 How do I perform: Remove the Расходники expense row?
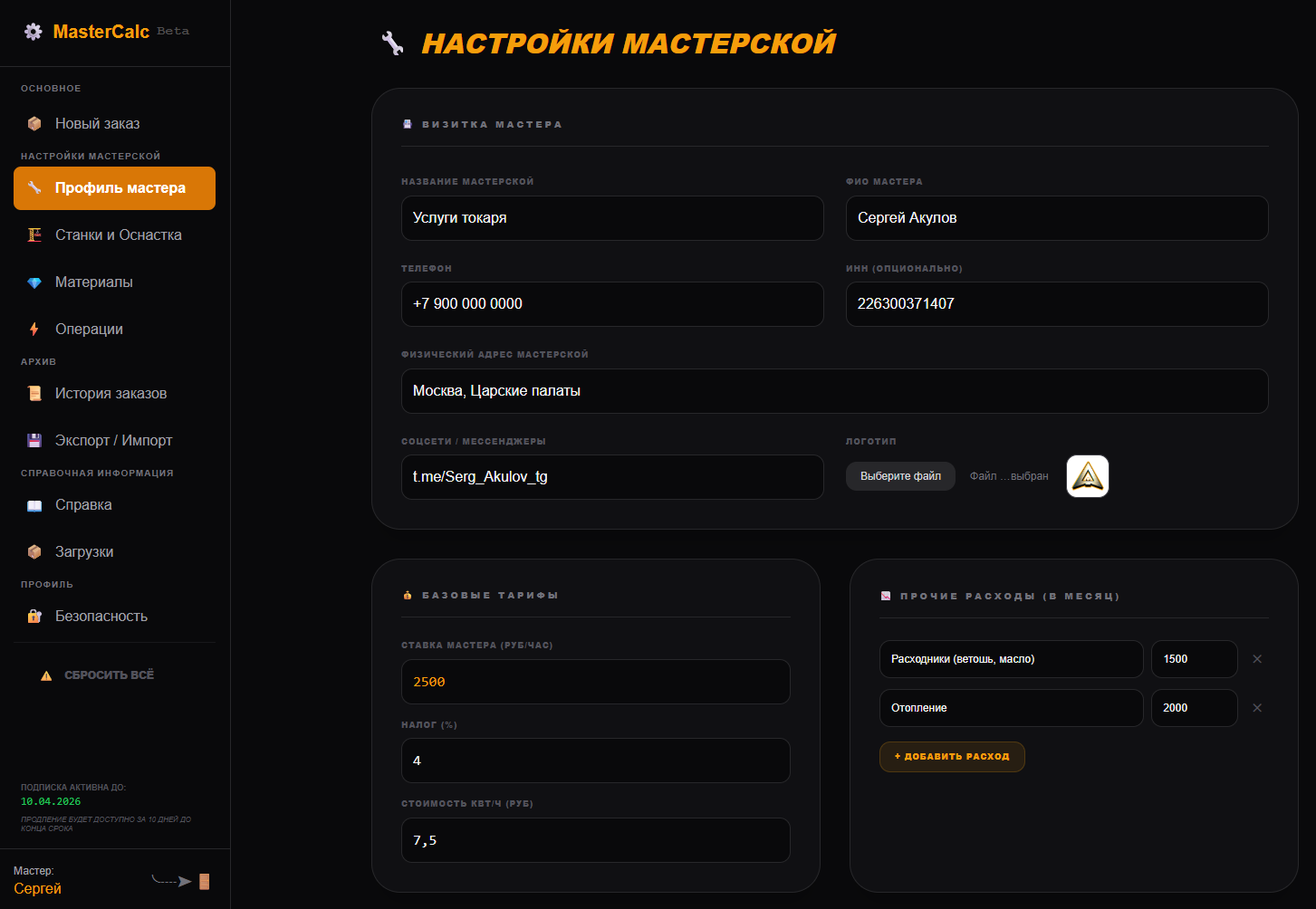tap(1256, 659)
